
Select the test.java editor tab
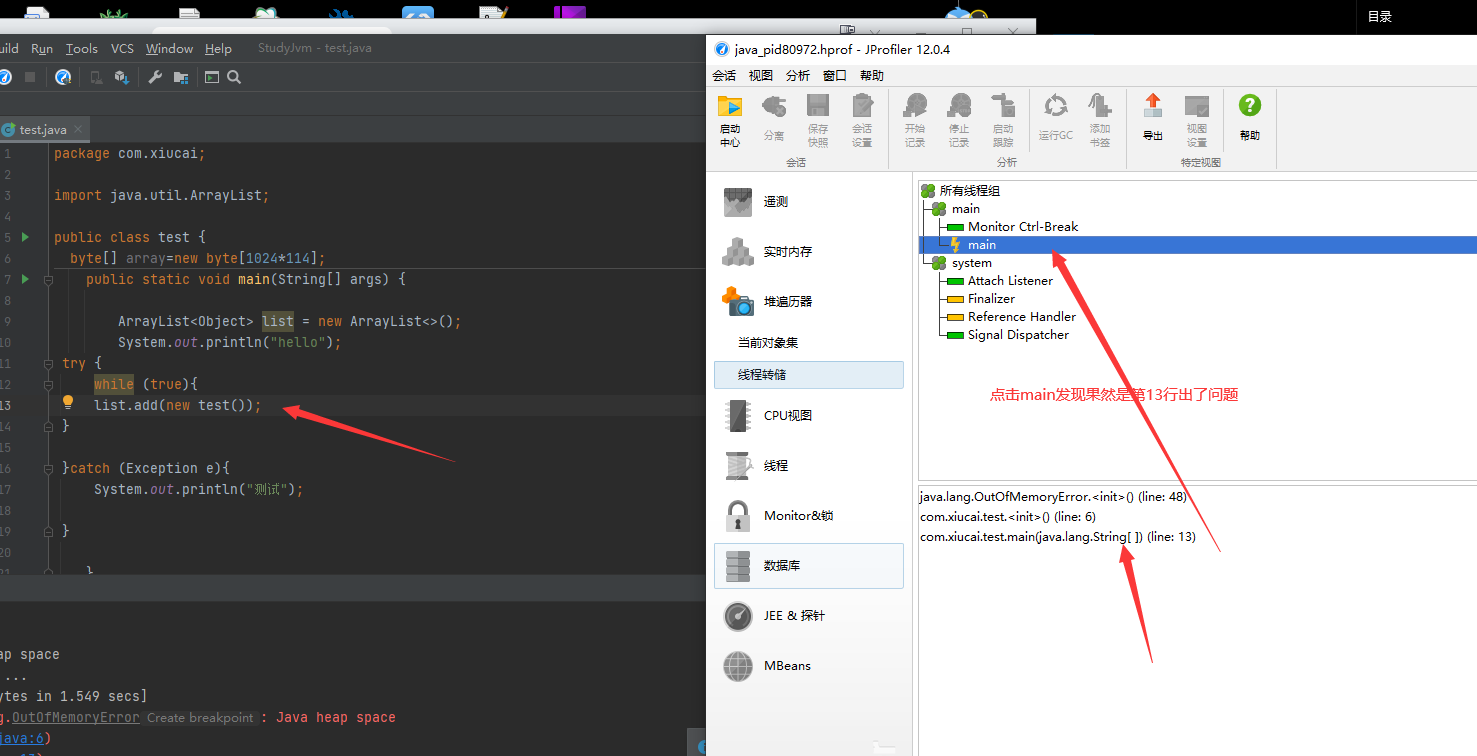coord(43,130)
